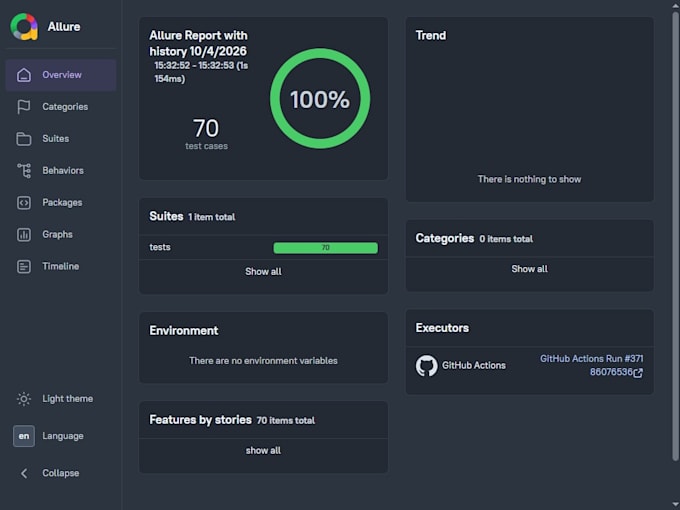Click the Allure brand name text
Image resolution: width=680 pixels, height=510 pixels.
[64, 27]
